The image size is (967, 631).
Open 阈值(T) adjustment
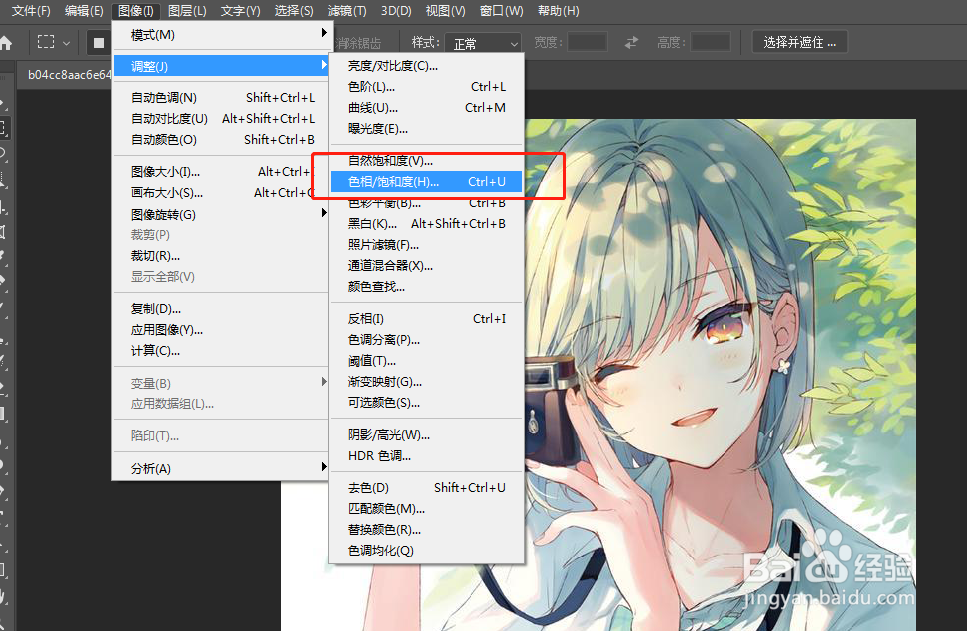(427, 360)
